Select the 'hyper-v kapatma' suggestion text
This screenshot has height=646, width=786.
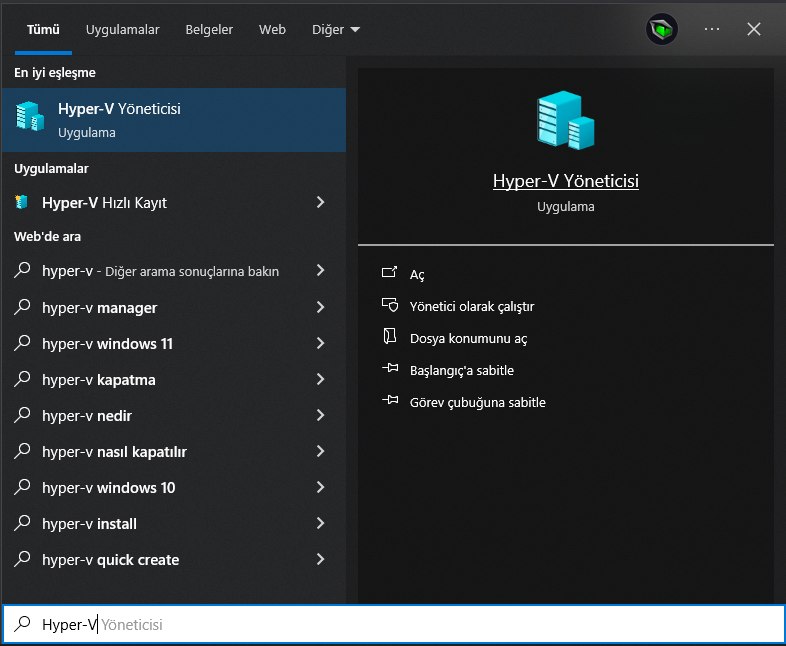click(99, 380)
